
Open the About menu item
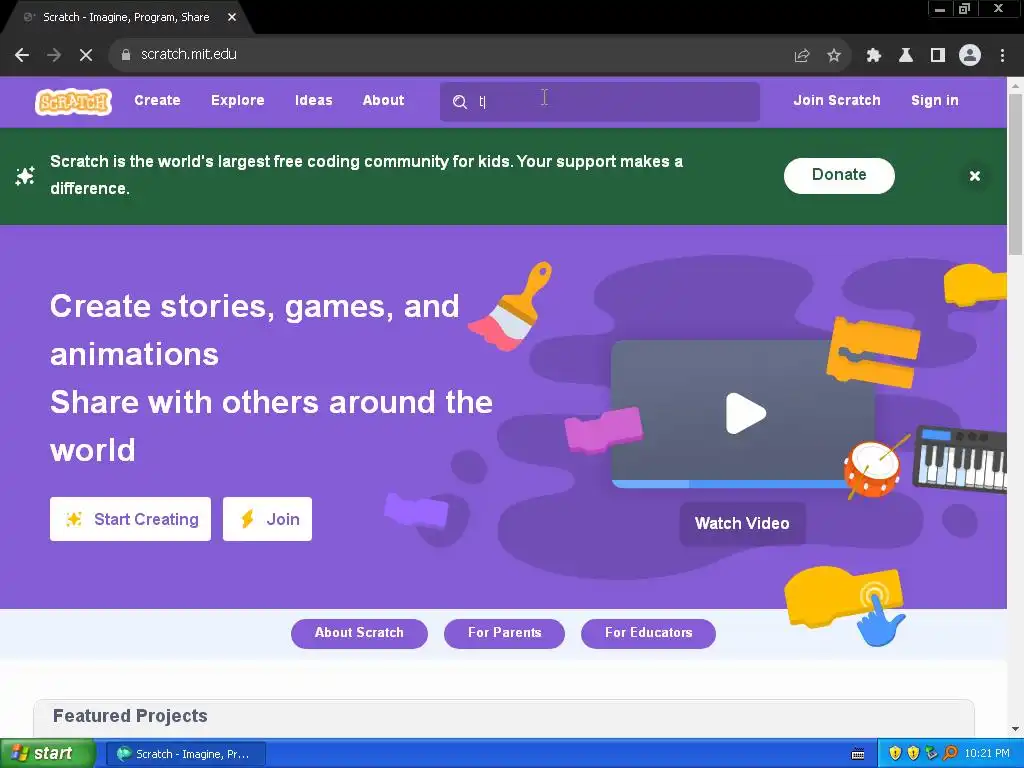tap(383, 101)
